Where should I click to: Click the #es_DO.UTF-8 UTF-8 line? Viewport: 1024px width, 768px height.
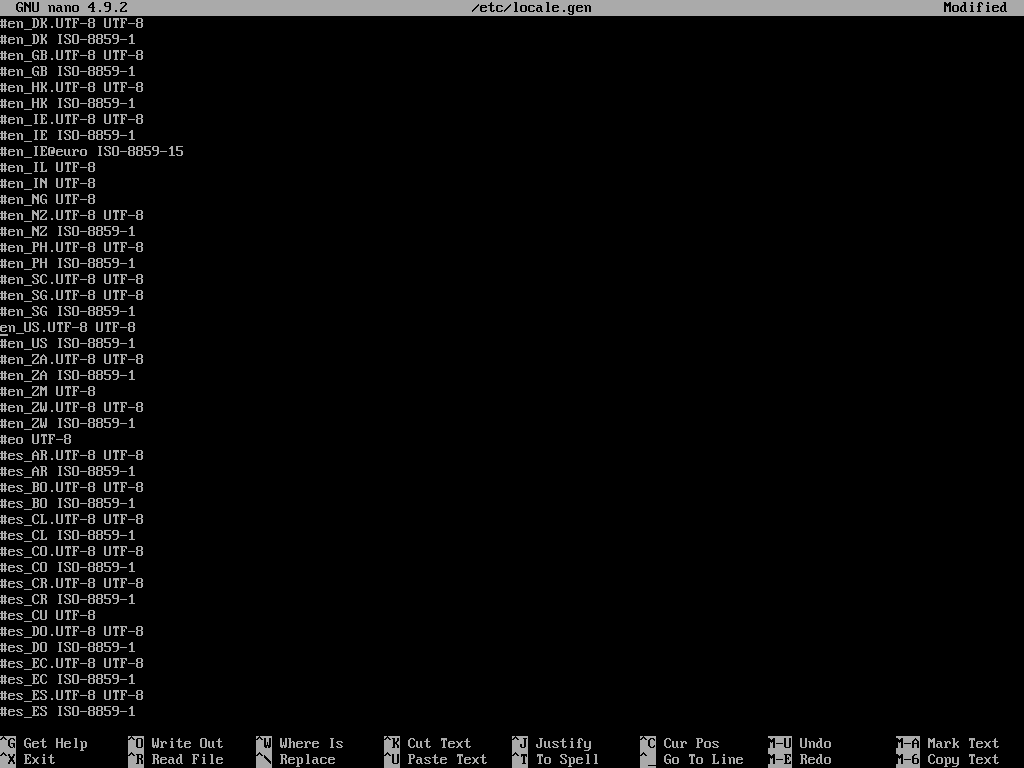coord(72,632)
